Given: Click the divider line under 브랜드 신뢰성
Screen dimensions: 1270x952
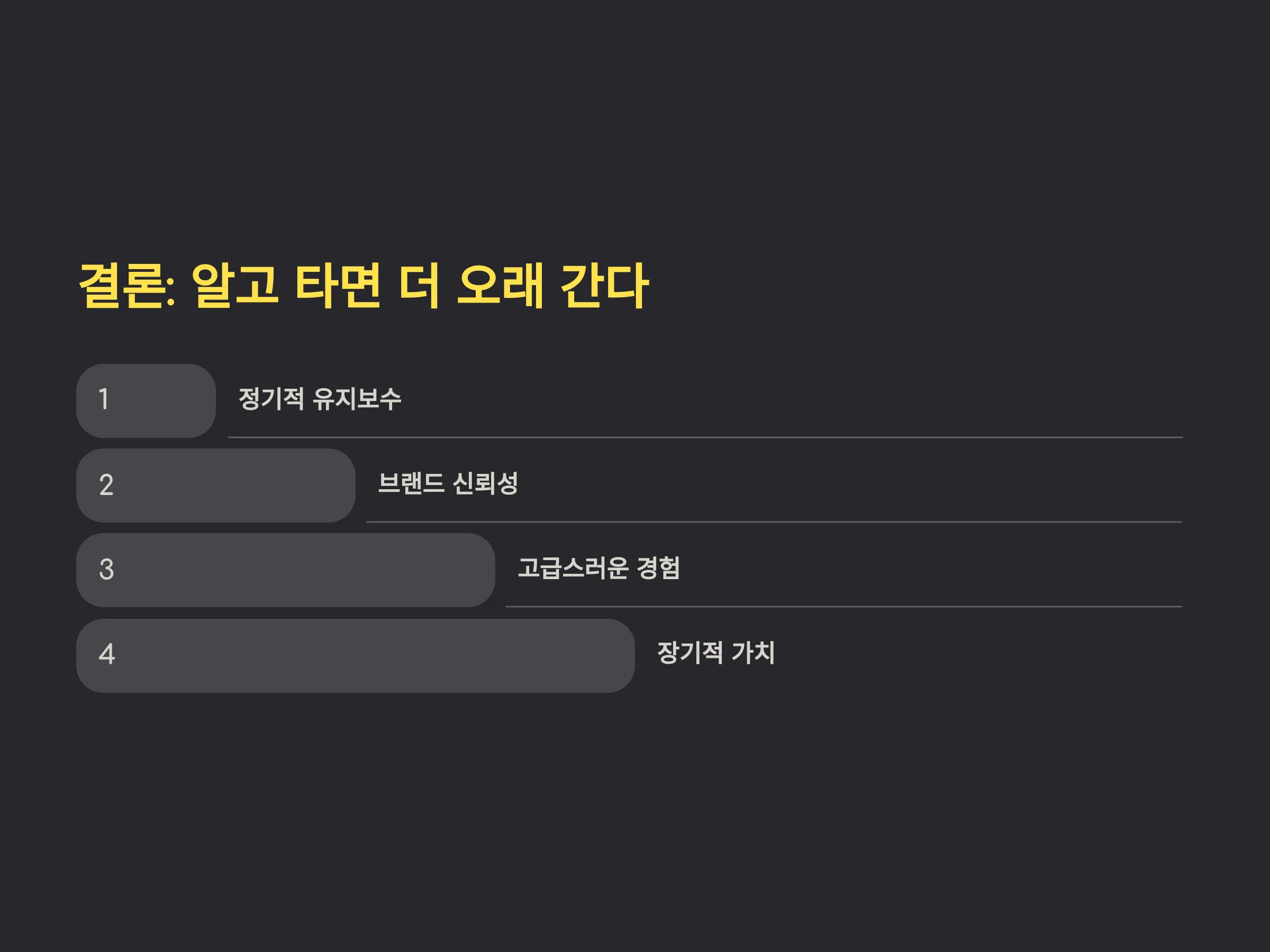Looking at the screenshot, I should [x=774, y=522].
